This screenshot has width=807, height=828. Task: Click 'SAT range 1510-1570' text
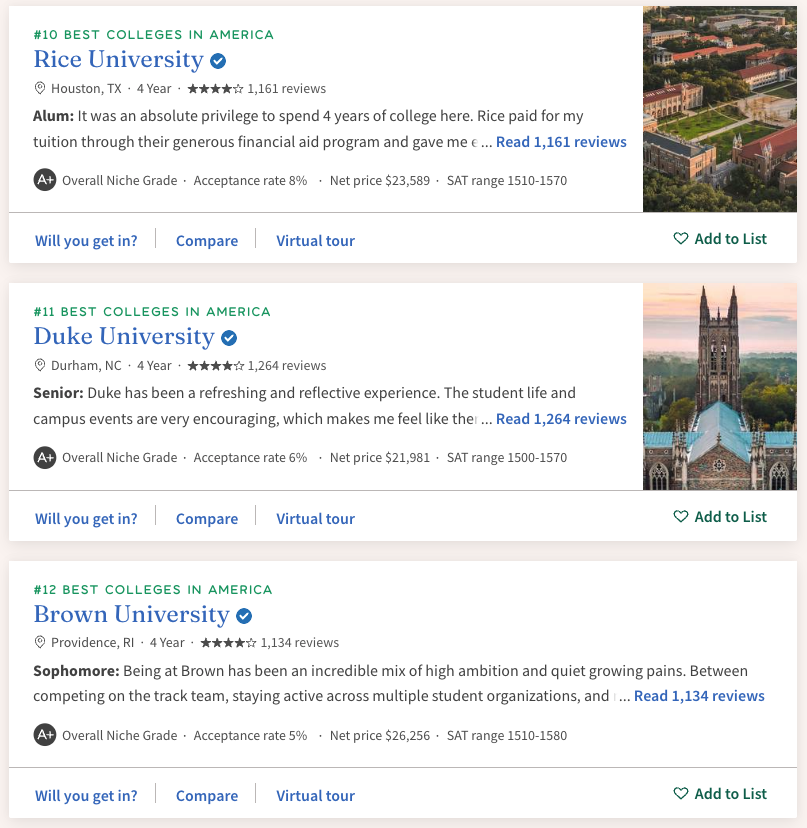tap(507, 181)
